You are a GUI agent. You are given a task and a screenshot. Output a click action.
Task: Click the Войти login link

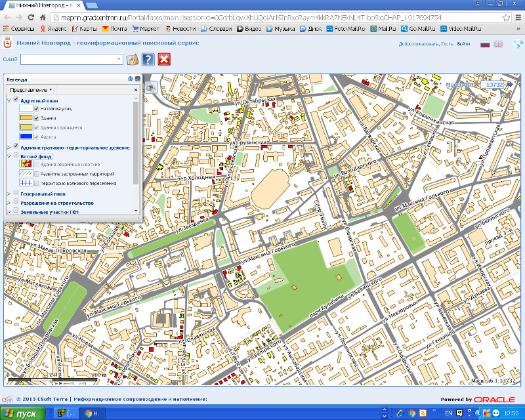pos(463,44)
